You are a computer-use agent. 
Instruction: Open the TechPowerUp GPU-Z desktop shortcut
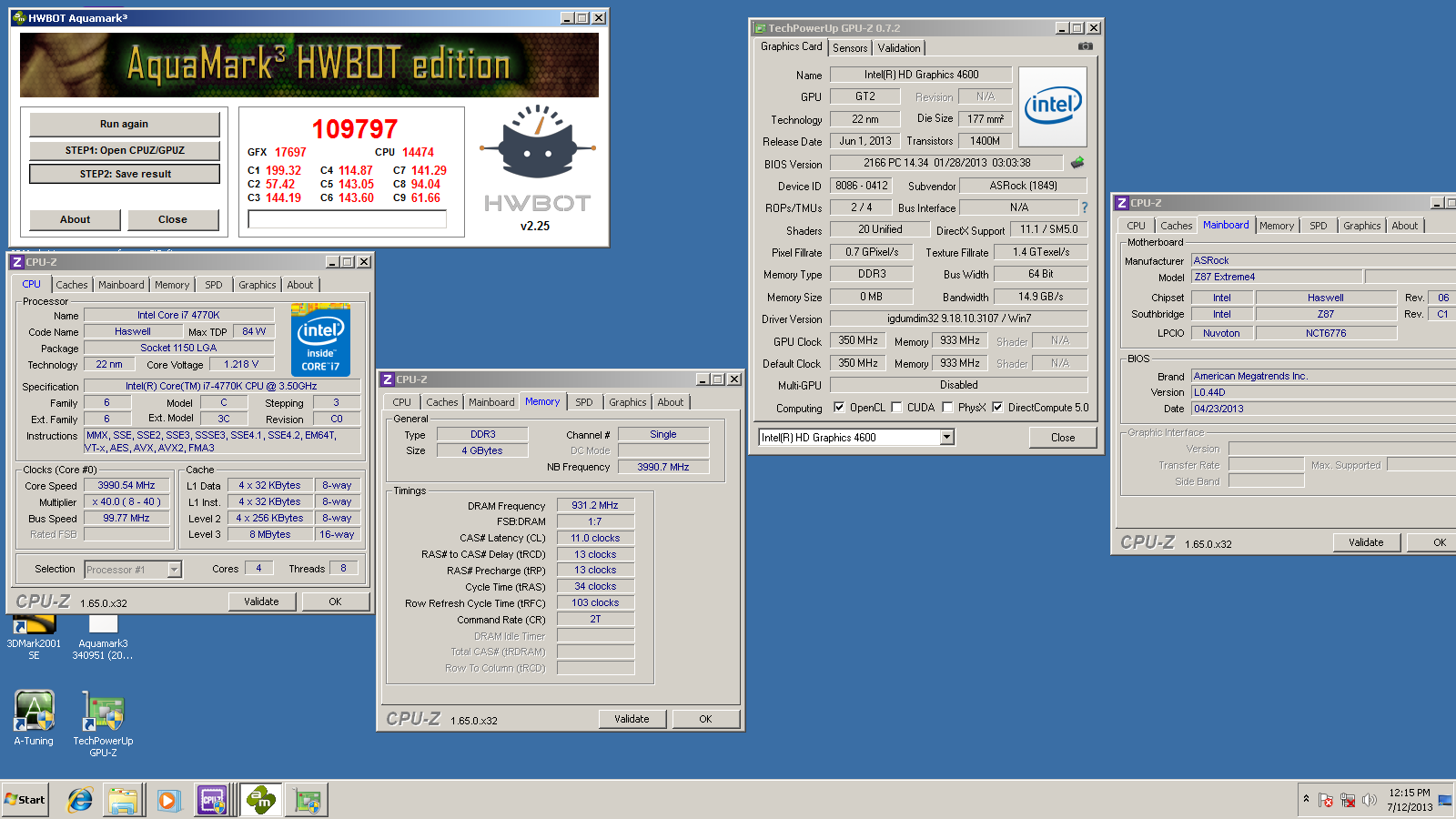pos(103,724)
